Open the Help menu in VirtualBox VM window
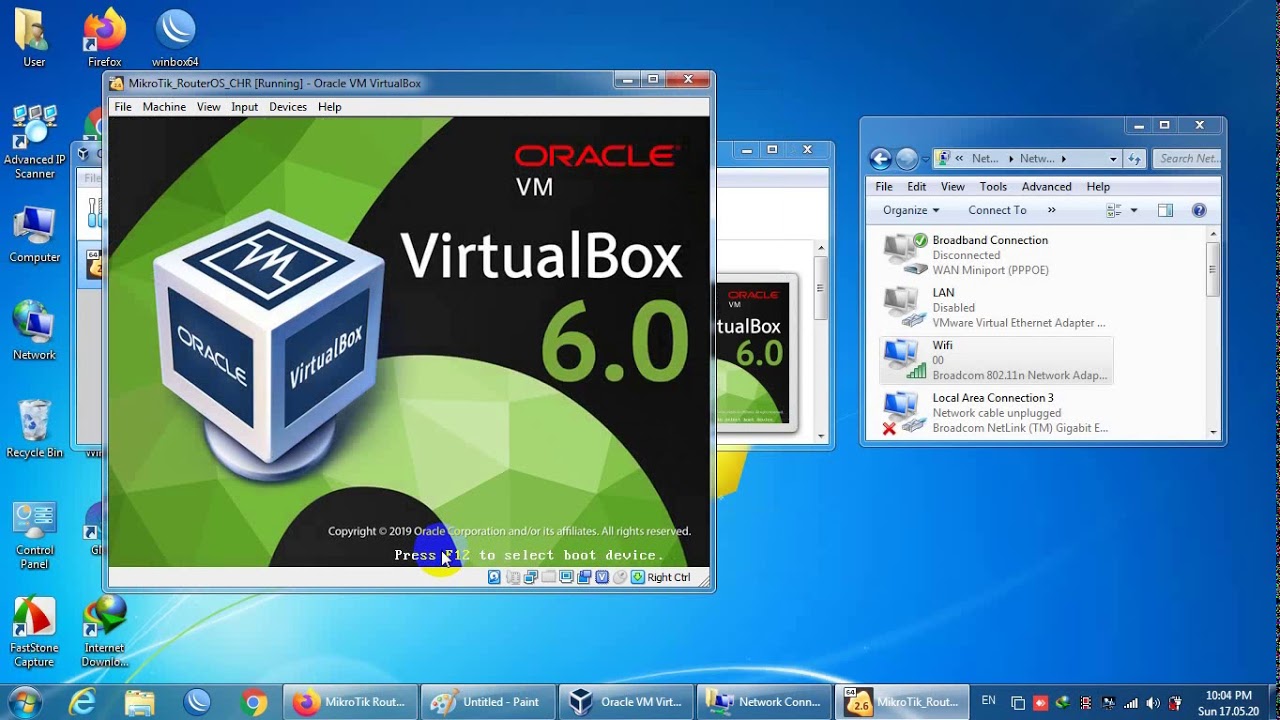Screen dimensions: 1280x720 329,107
